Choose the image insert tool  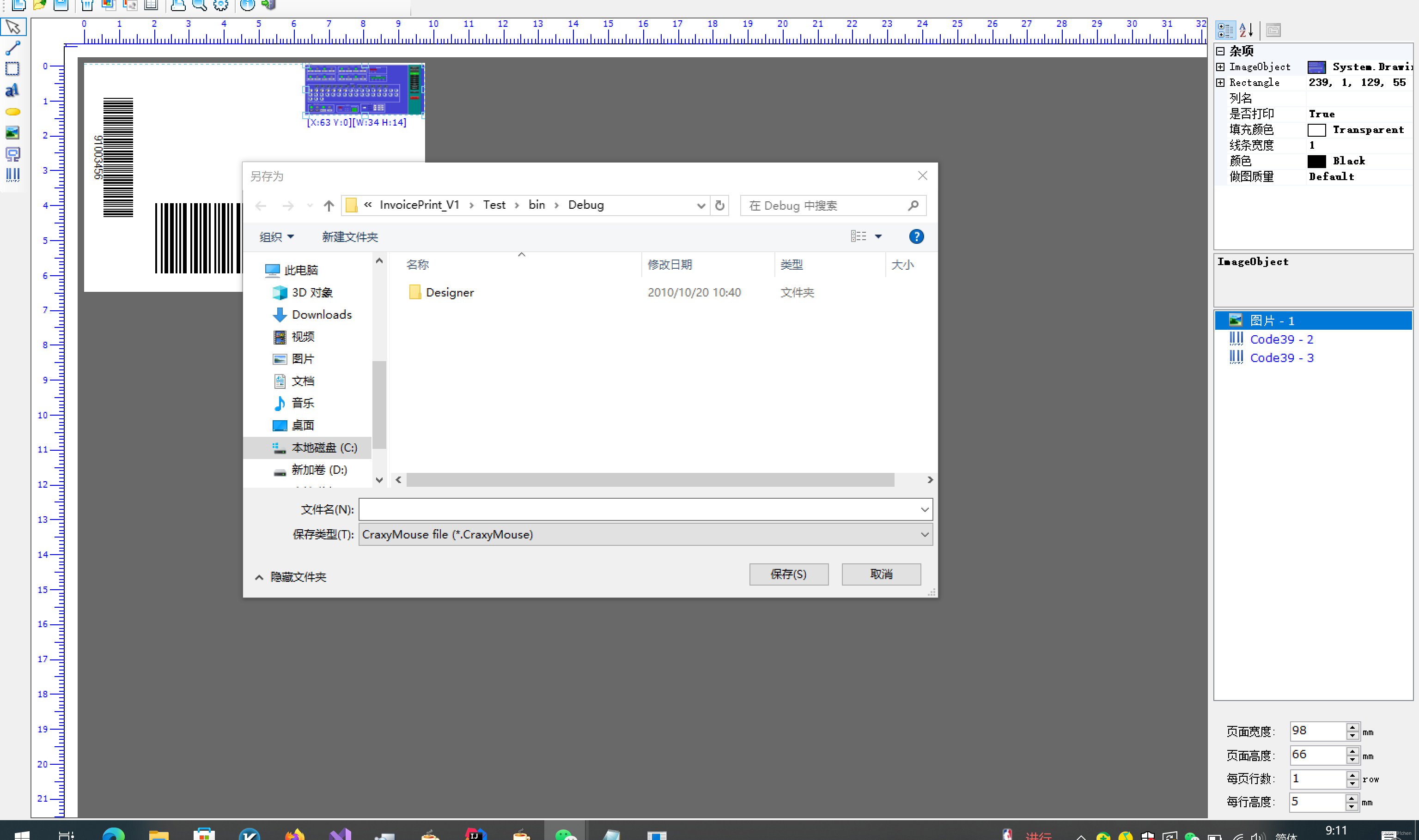pyautogui.click(x=12, y=133)
